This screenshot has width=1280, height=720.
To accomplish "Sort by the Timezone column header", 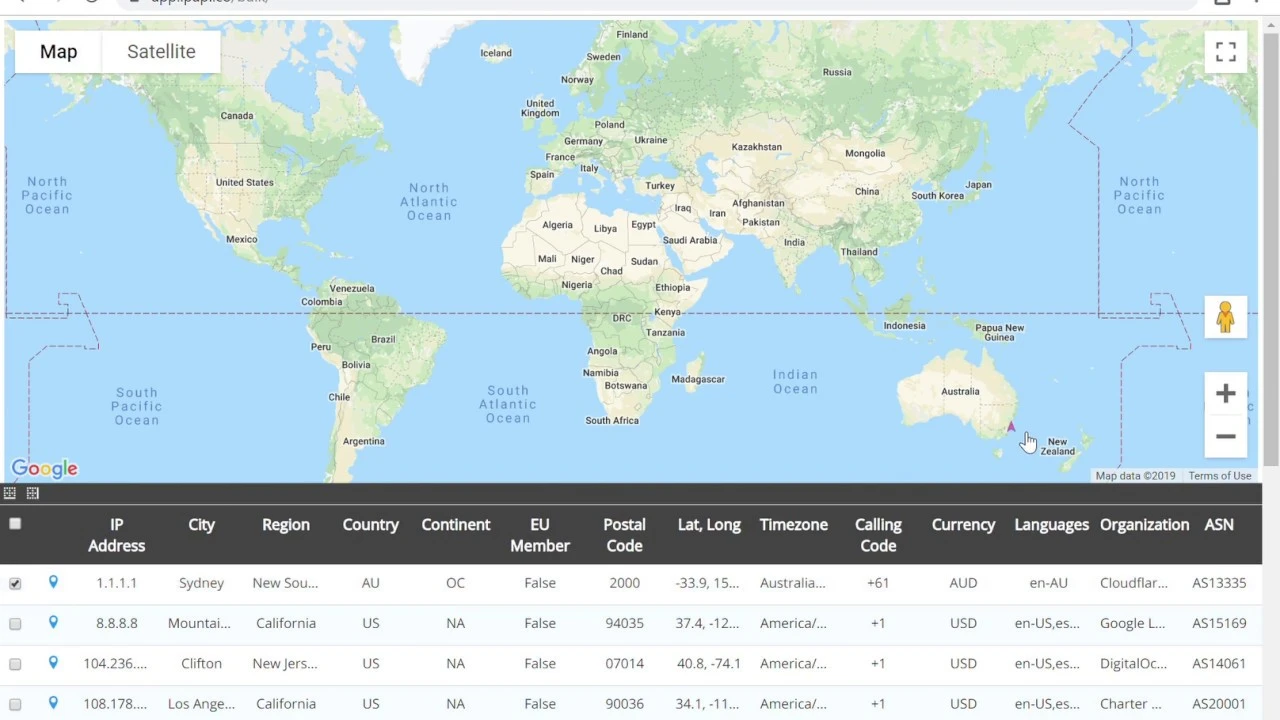I will click(793, 525).
